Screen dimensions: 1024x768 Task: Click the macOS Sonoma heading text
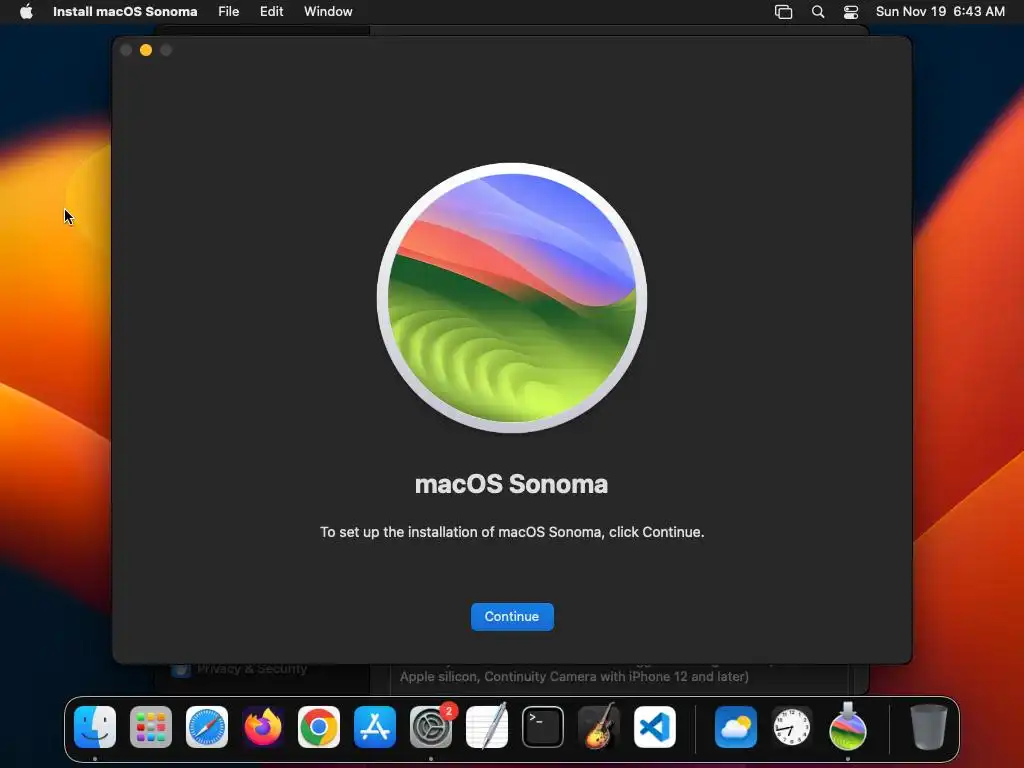coord(511,485)
